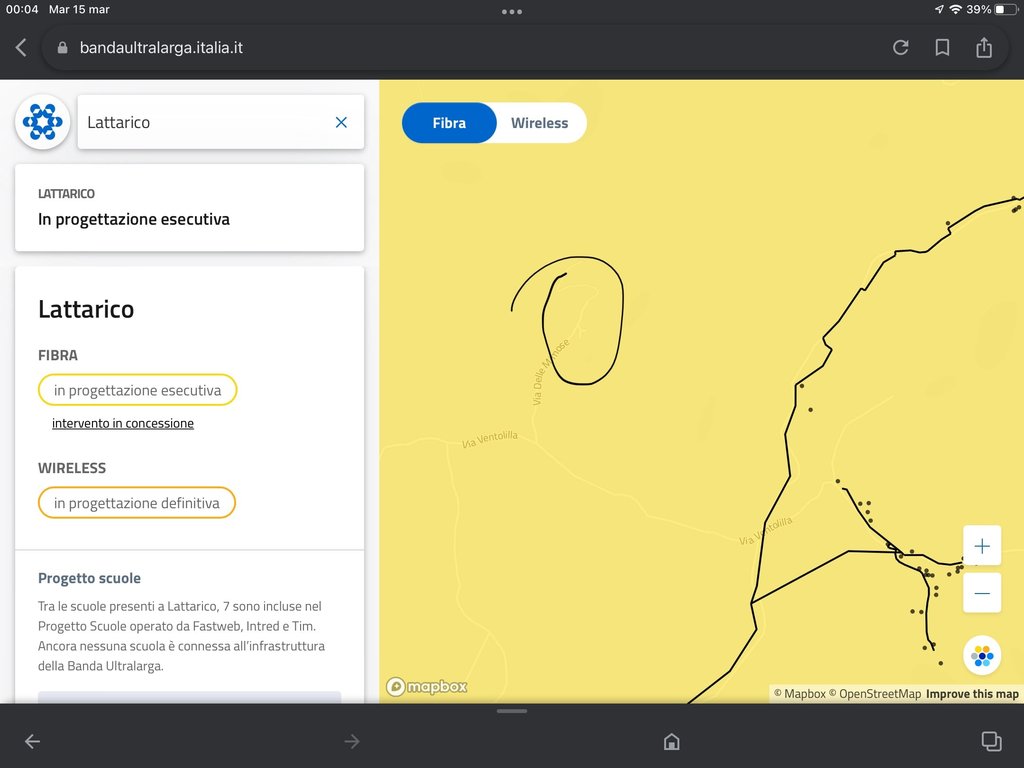
Task: Select the Fibra map layer
Action: (x=449, y=123)
